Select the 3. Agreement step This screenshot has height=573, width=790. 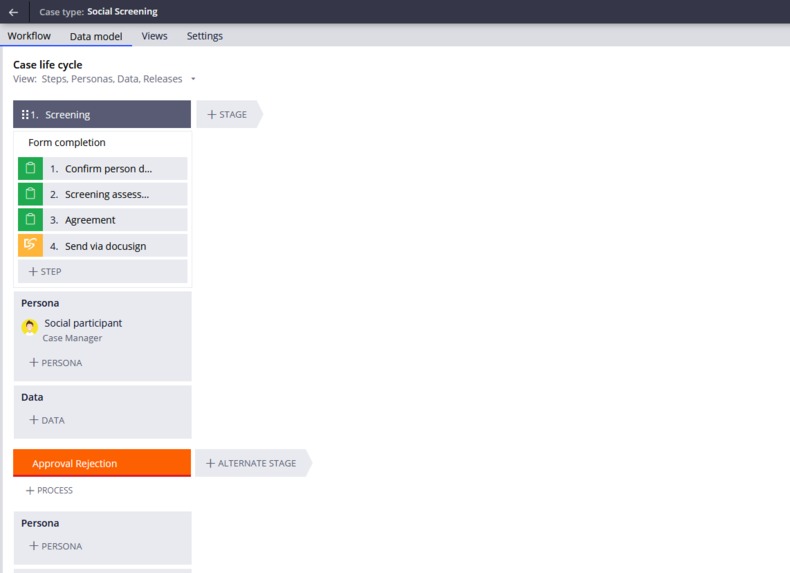click(102, 220)
